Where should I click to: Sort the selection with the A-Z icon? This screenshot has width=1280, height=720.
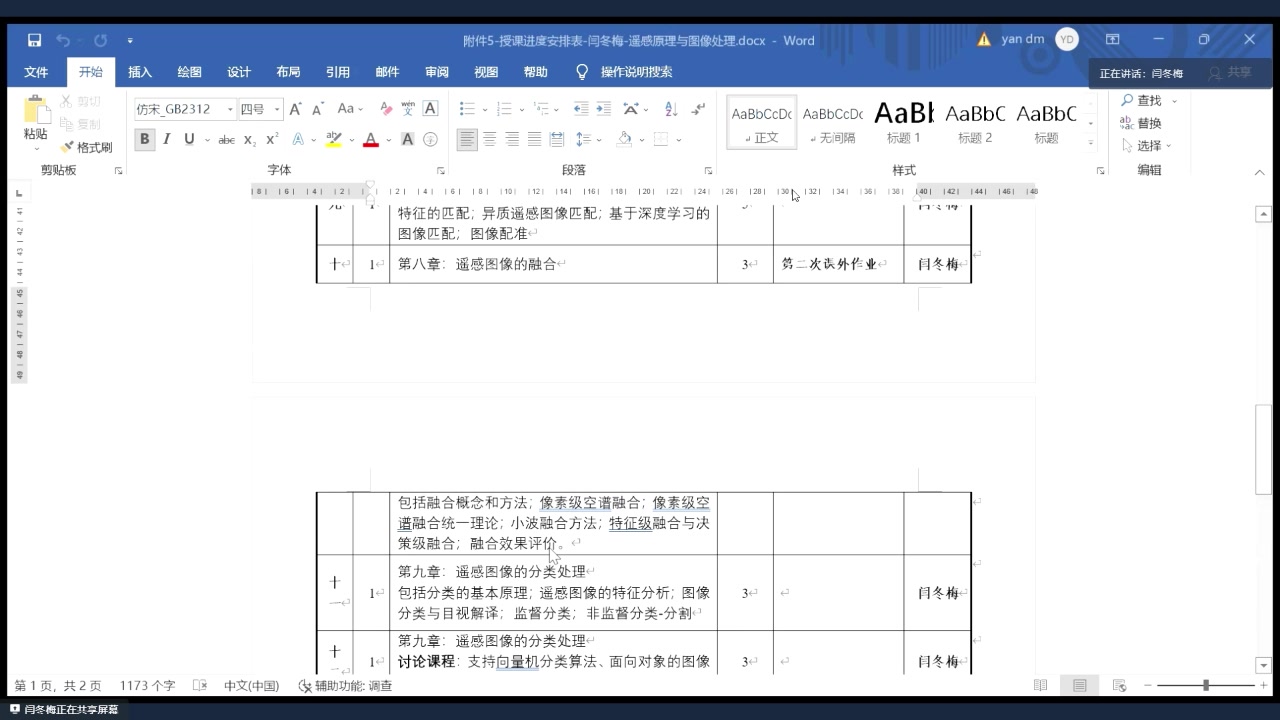coord(671,109)
